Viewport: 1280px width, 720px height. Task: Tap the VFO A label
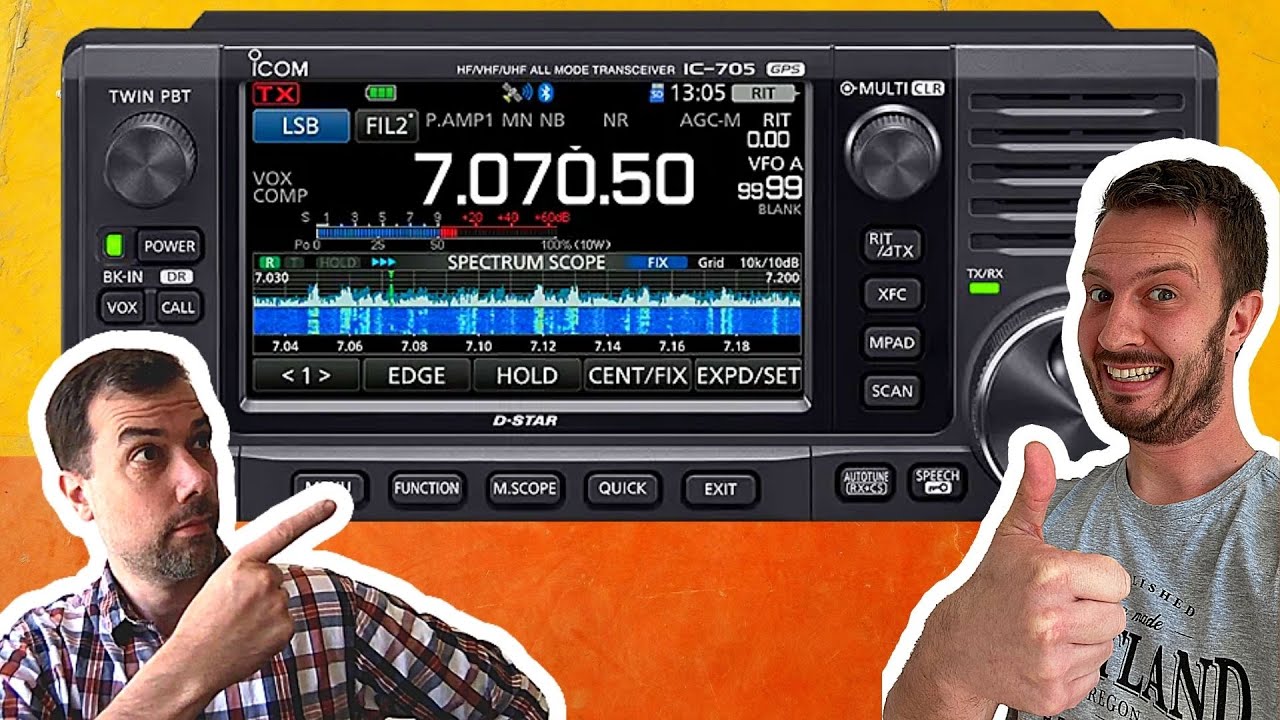[774, 164]
